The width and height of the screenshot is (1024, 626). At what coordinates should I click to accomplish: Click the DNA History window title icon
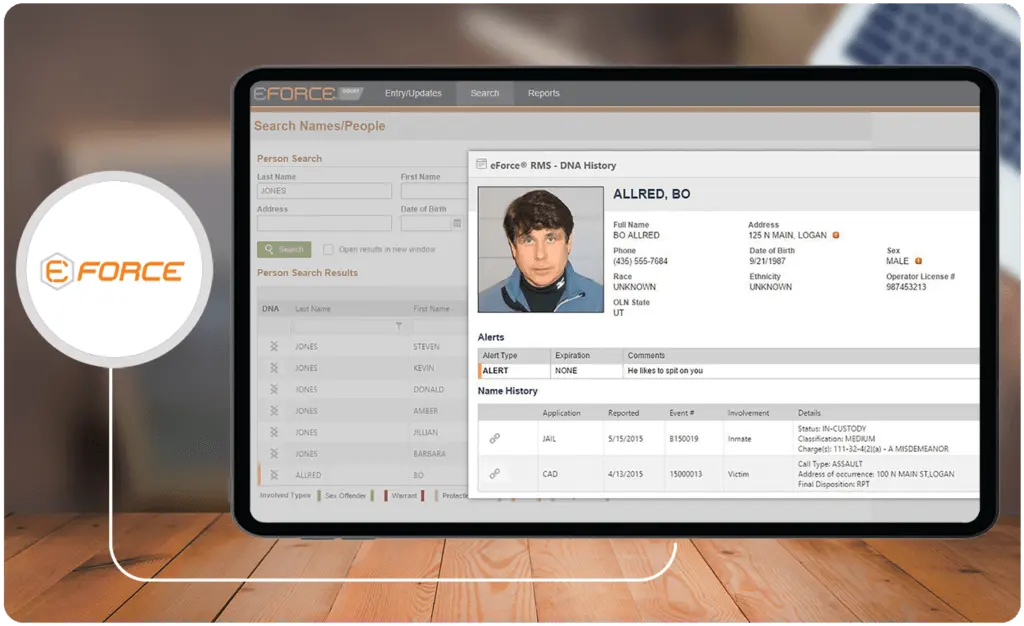click(481, 164)
